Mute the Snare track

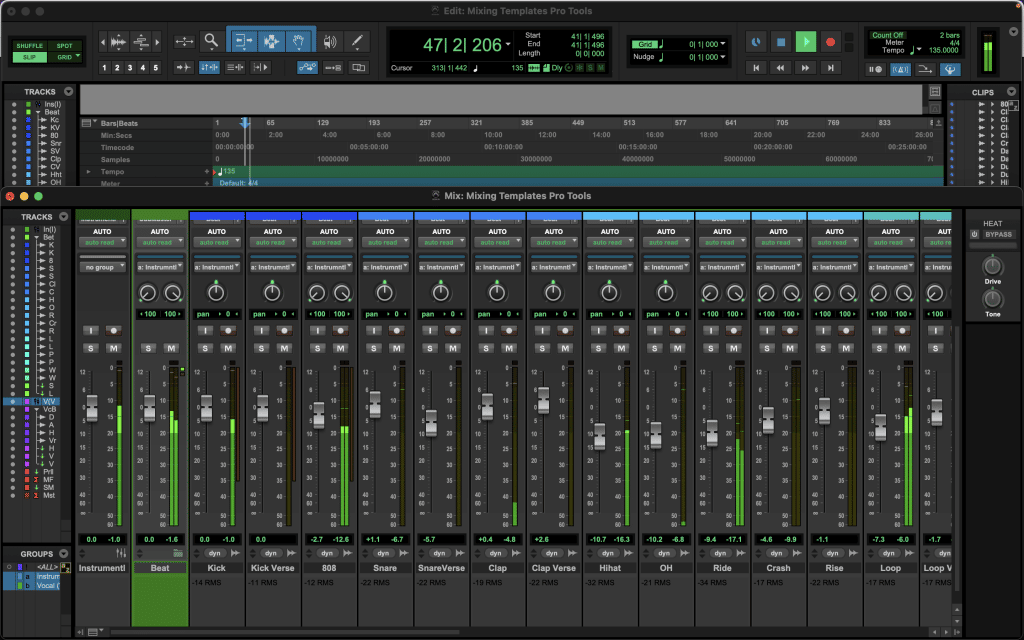click(x=397, y=348)
